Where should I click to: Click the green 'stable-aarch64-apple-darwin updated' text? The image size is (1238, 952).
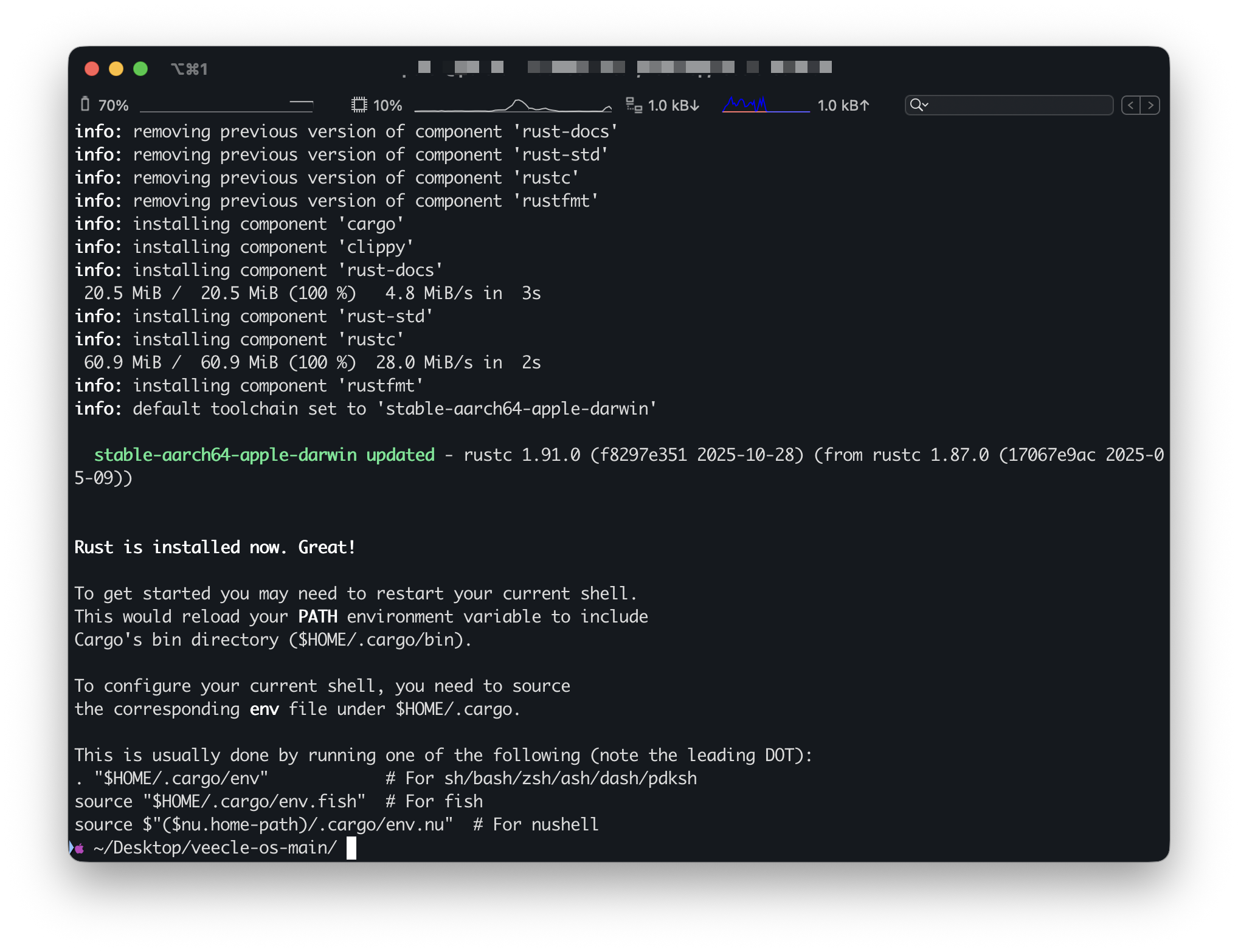(x=264, y=455)
